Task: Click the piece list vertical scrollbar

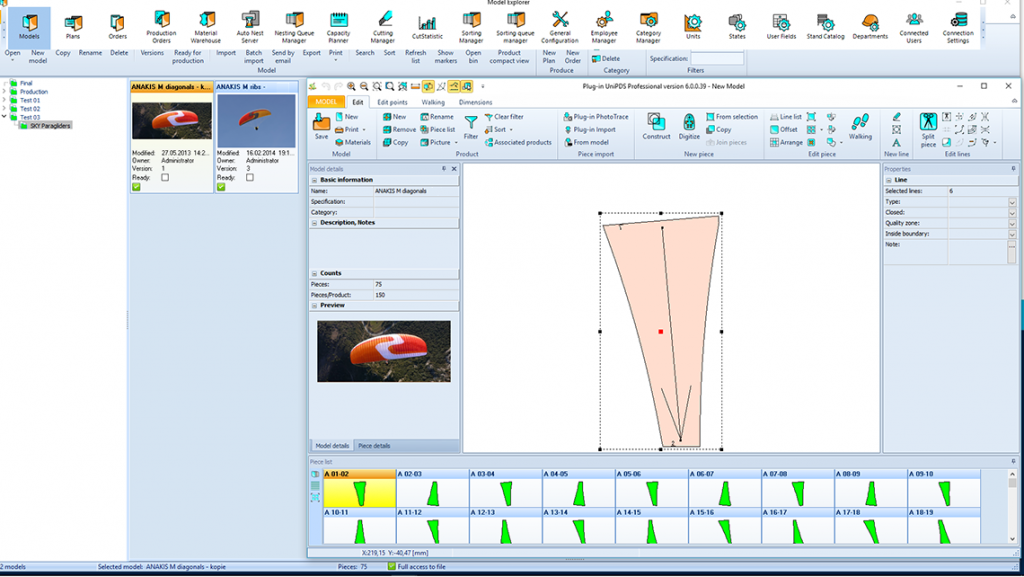Action: pyautogui.click(x=1012, y=507)
